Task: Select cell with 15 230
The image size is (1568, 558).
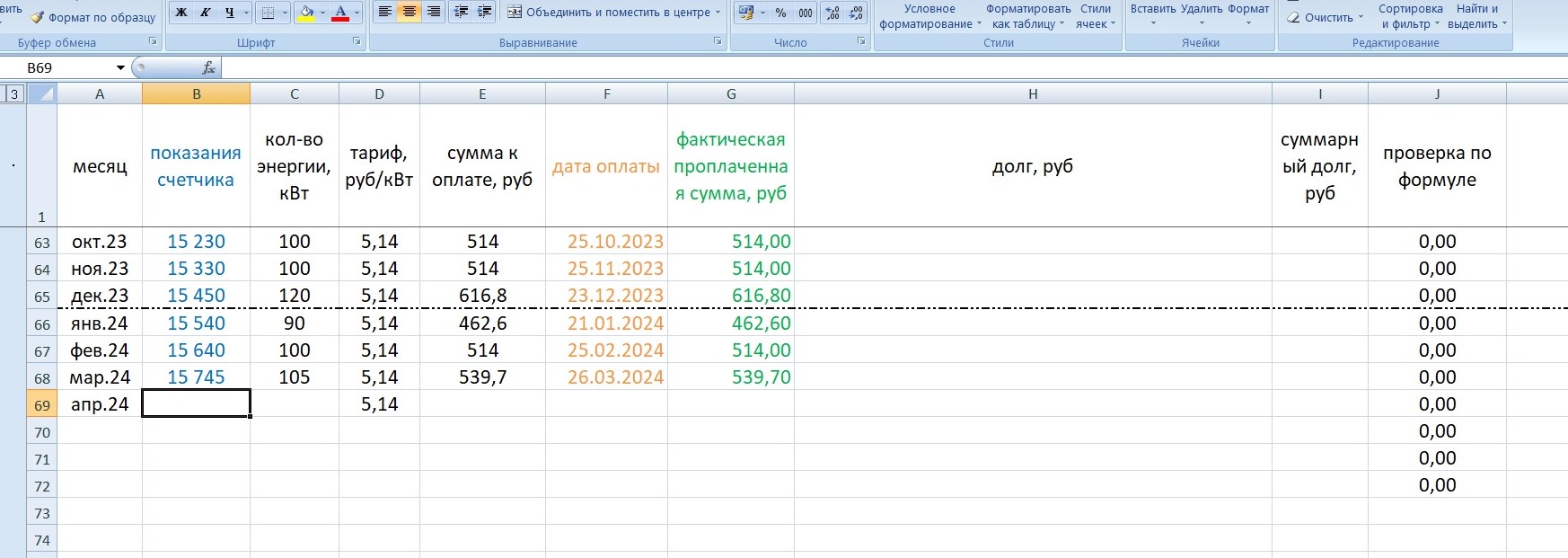Action: coord(196,242)
